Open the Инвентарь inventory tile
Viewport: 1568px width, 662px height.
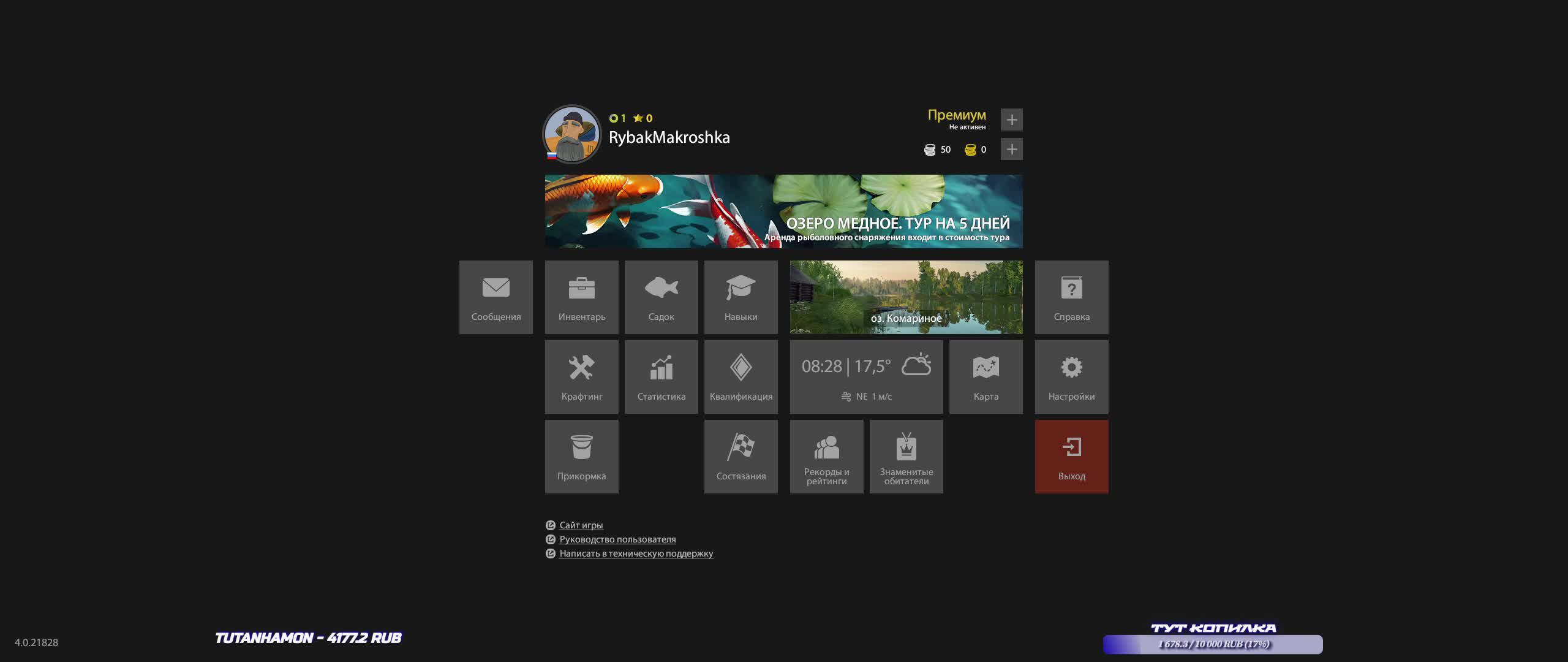tap(581, 297)
